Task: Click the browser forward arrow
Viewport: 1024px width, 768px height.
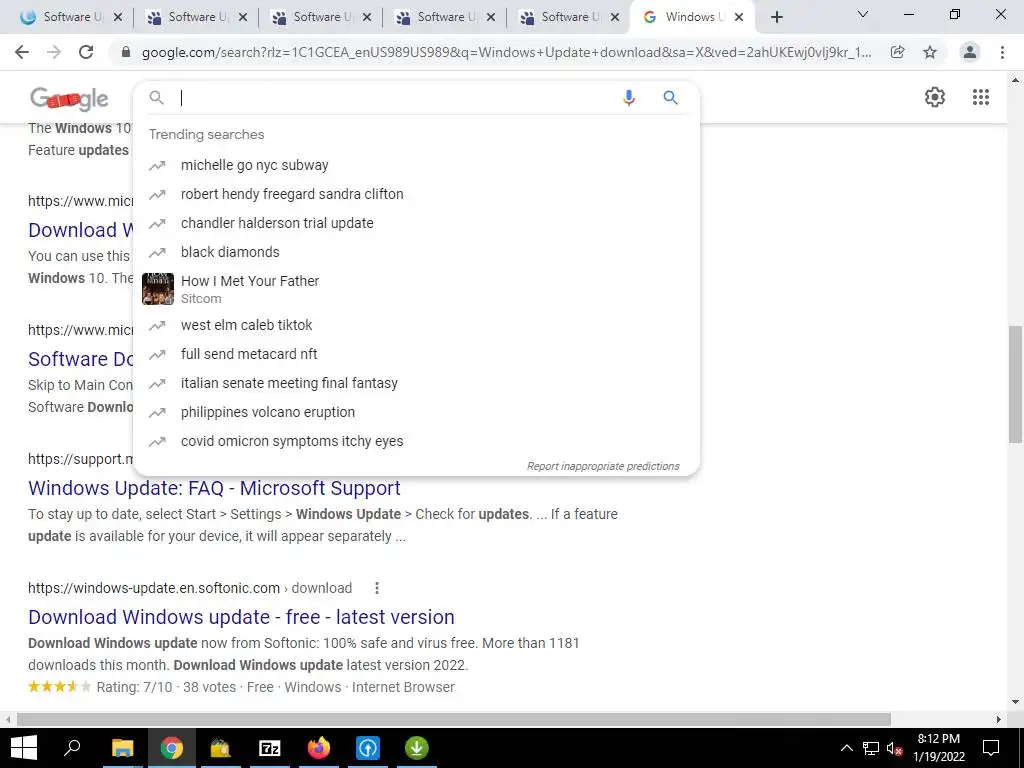Action: pyautogui.click(x=54, y=52)
